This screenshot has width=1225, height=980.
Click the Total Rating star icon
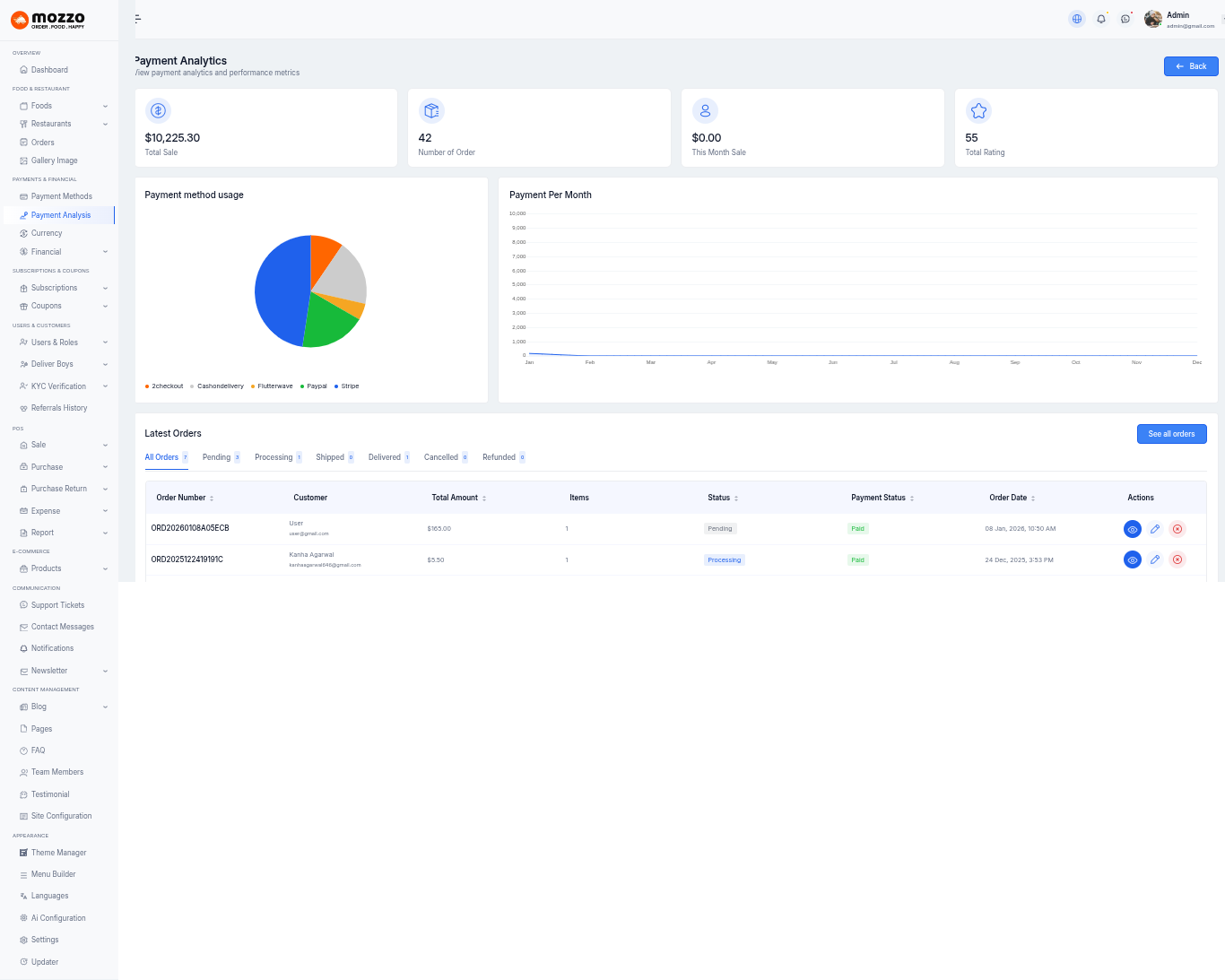click(978, 111)
